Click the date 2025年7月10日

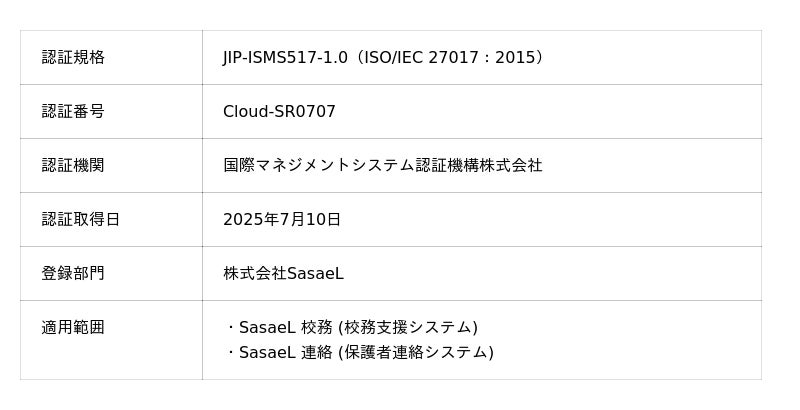coord(282,220)
